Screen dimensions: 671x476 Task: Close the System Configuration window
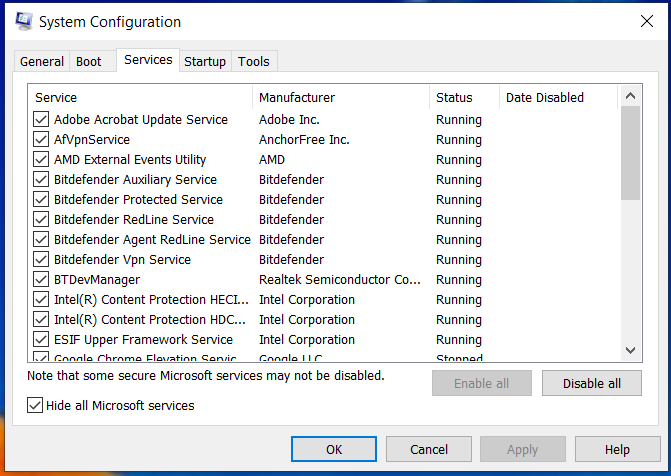click(647, 21)
